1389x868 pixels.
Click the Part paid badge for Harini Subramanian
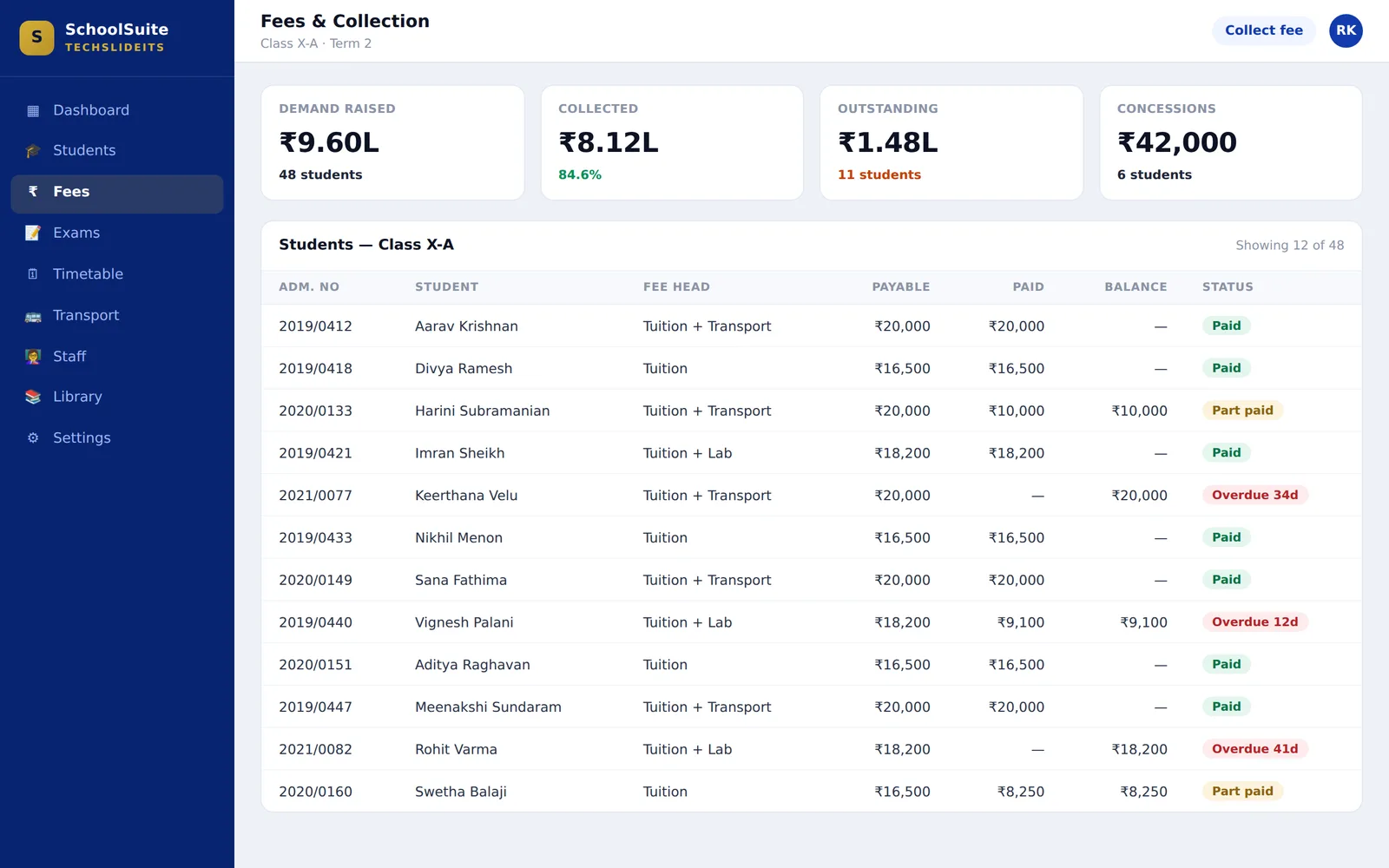point(1242,411)
